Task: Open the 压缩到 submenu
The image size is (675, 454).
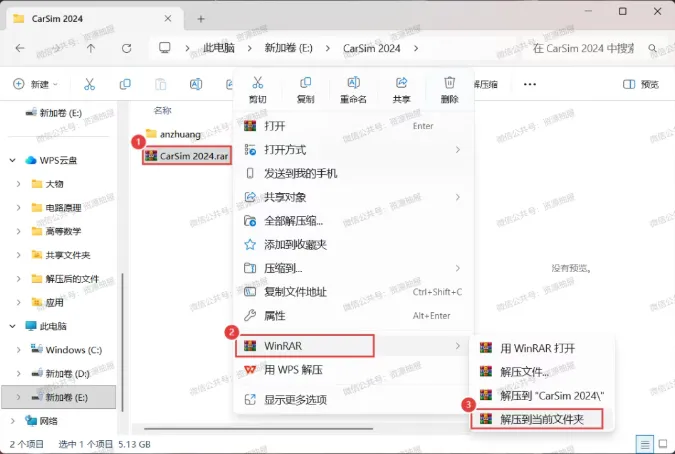Action: tap(353, 268)
